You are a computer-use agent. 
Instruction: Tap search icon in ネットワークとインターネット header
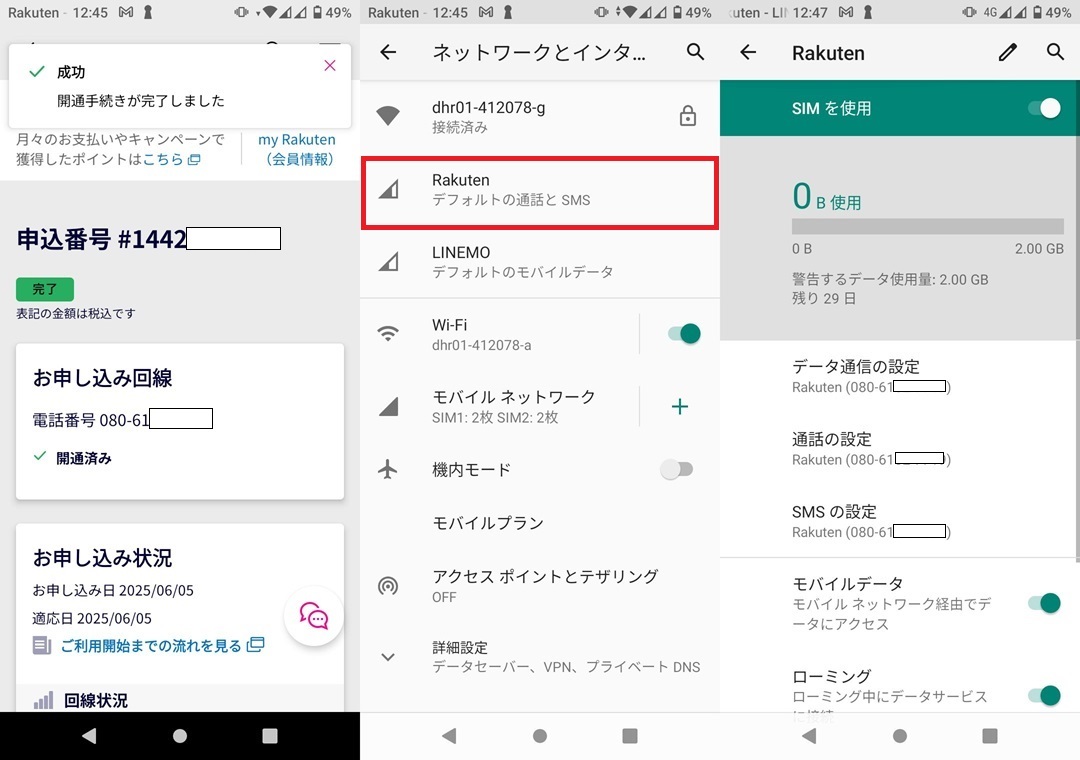click(x=695, y=52)
